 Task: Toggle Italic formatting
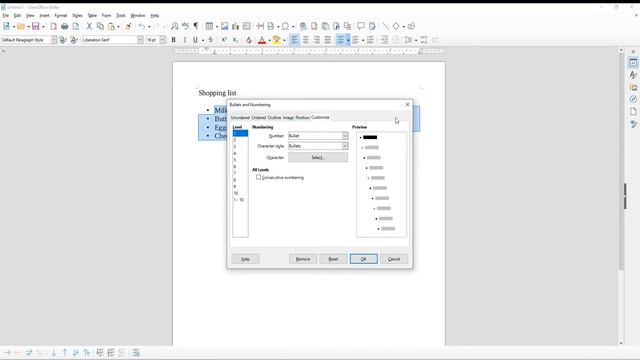(184, 40)
